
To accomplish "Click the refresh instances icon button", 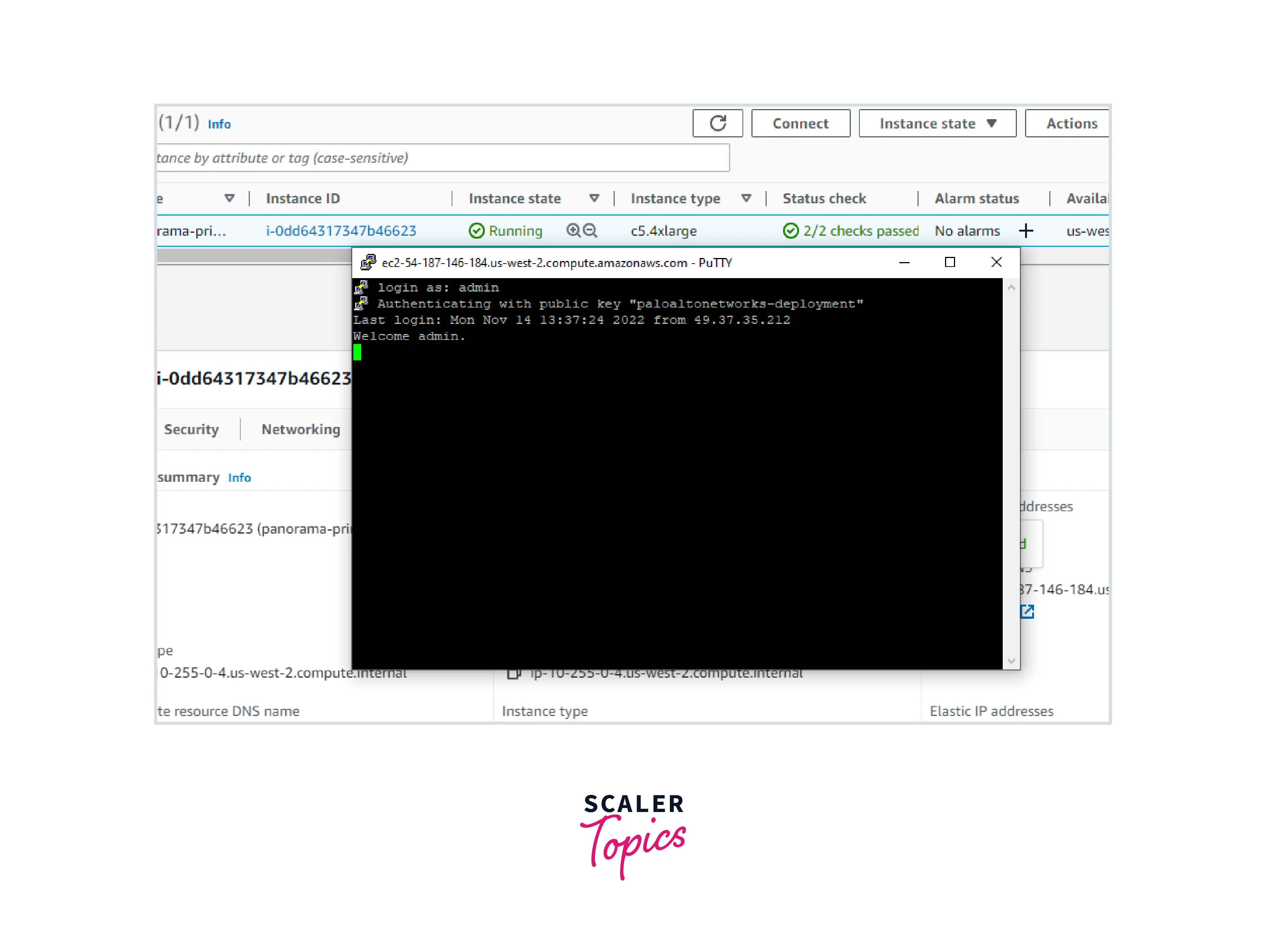I will 717,124.
